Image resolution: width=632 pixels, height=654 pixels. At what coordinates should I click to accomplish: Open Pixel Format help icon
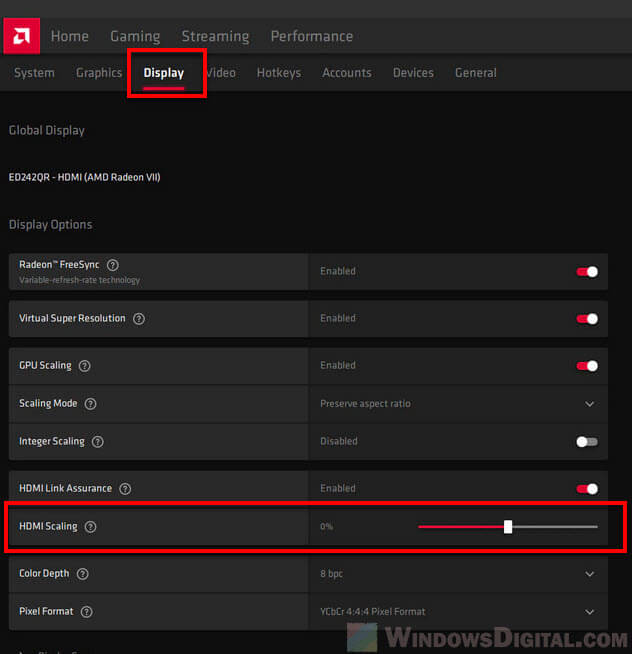point(87,612)
